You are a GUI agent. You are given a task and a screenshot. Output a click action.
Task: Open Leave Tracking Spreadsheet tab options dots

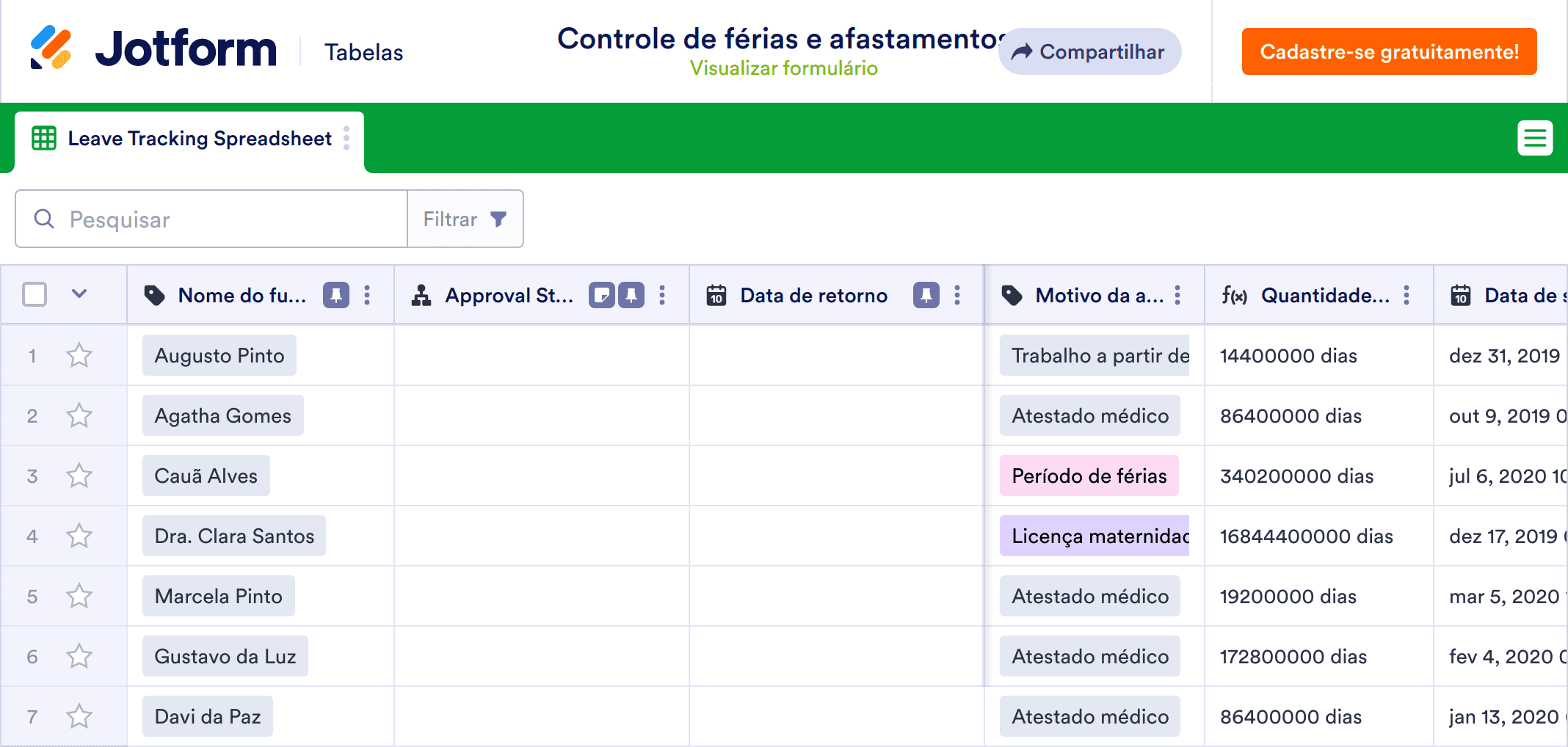click(346, 138)
